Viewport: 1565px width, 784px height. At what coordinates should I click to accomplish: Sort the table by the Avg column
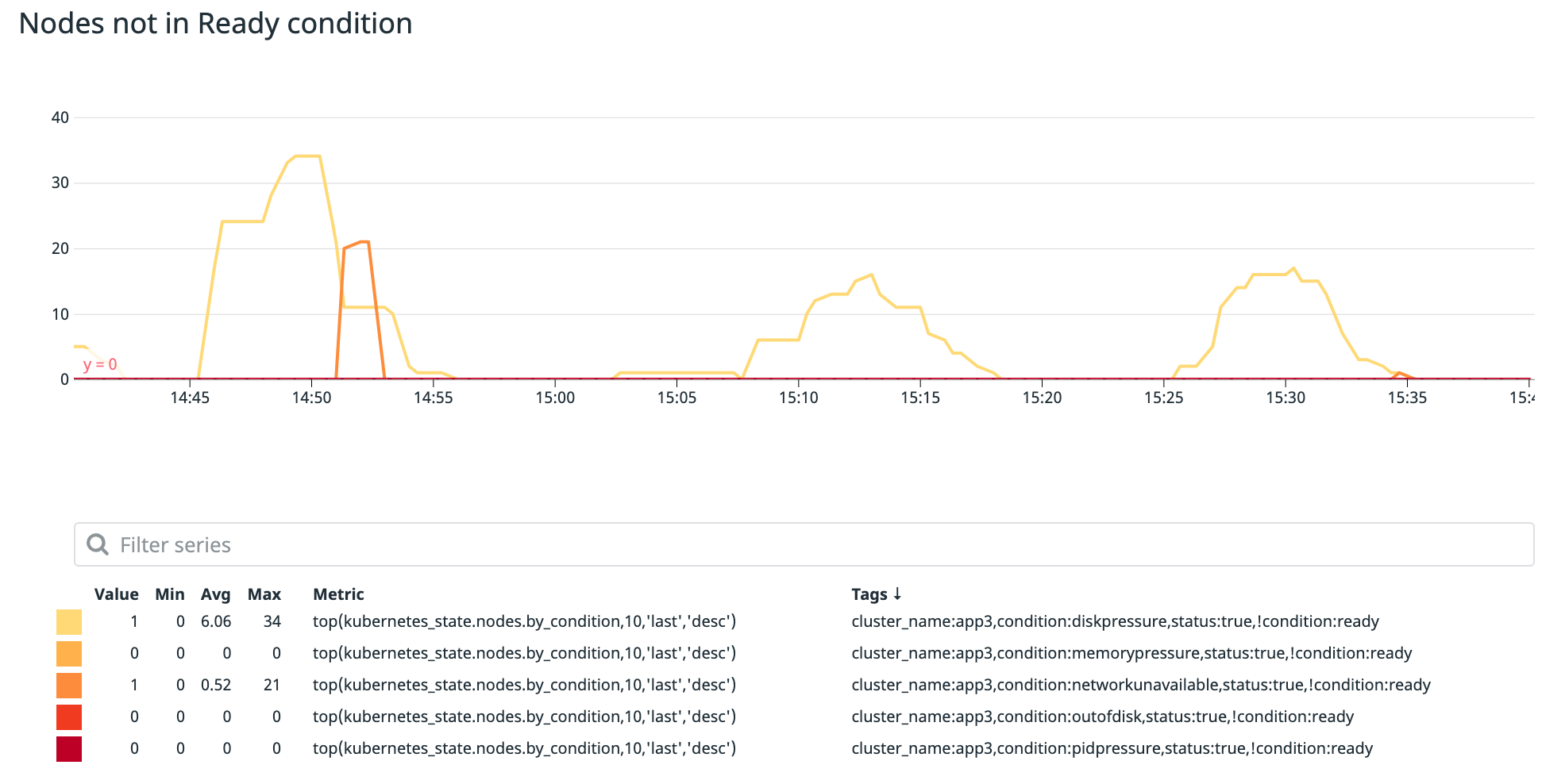tap(215, 594)
